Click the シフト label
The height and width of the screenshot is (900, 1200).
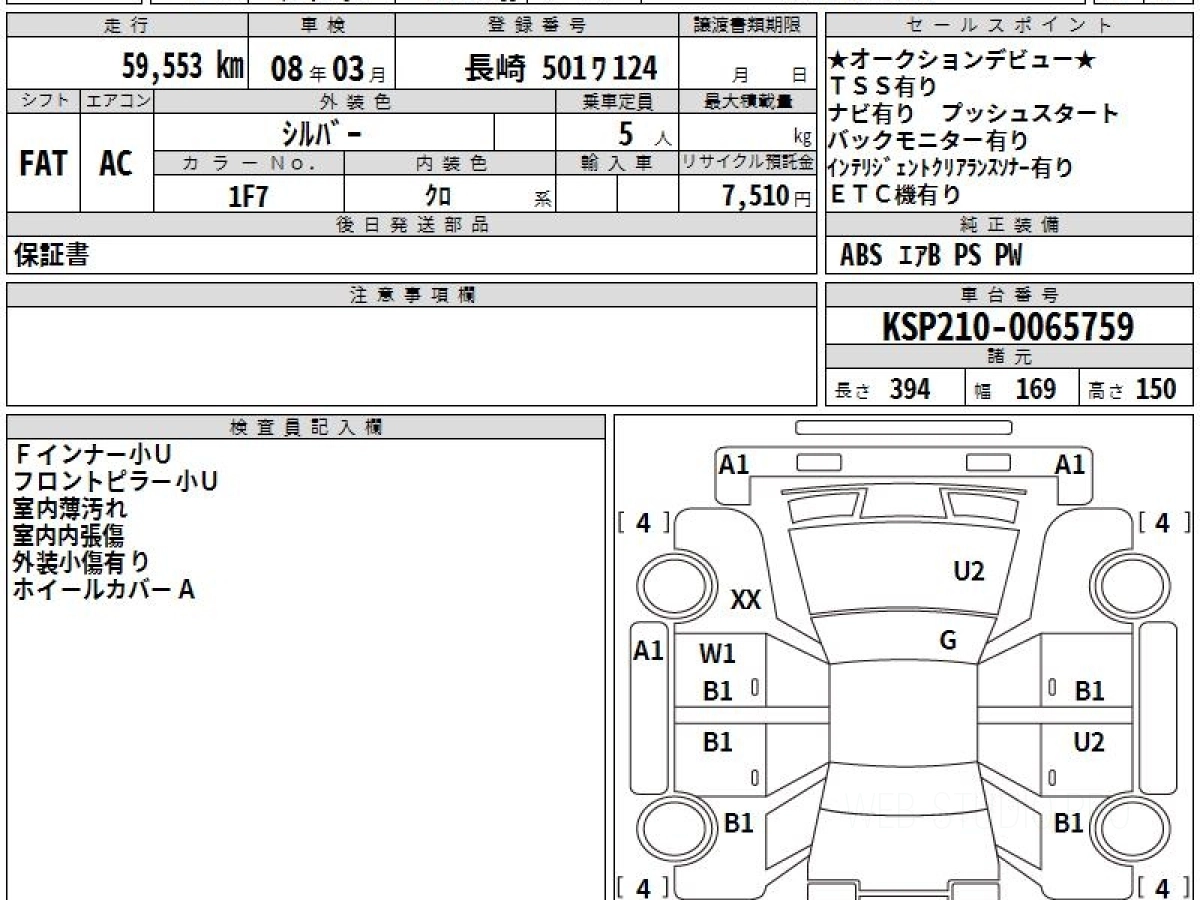tap(44, 101)
